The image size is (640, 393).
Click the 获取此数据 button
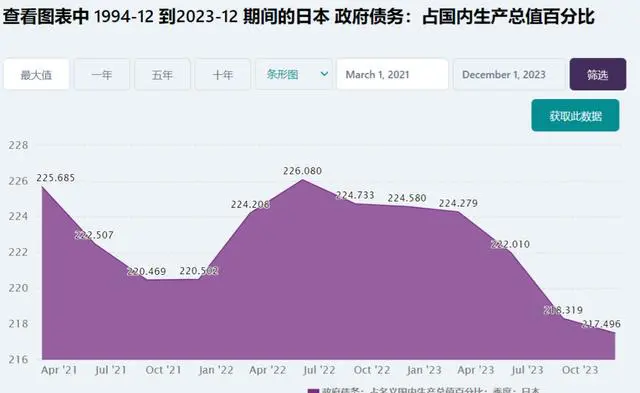tap(575, 115)
